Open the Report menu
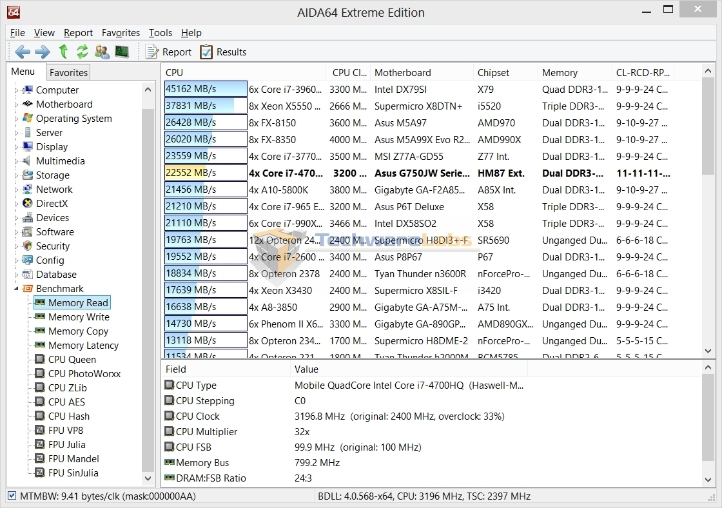722x508 pixels. click(78, 33)
